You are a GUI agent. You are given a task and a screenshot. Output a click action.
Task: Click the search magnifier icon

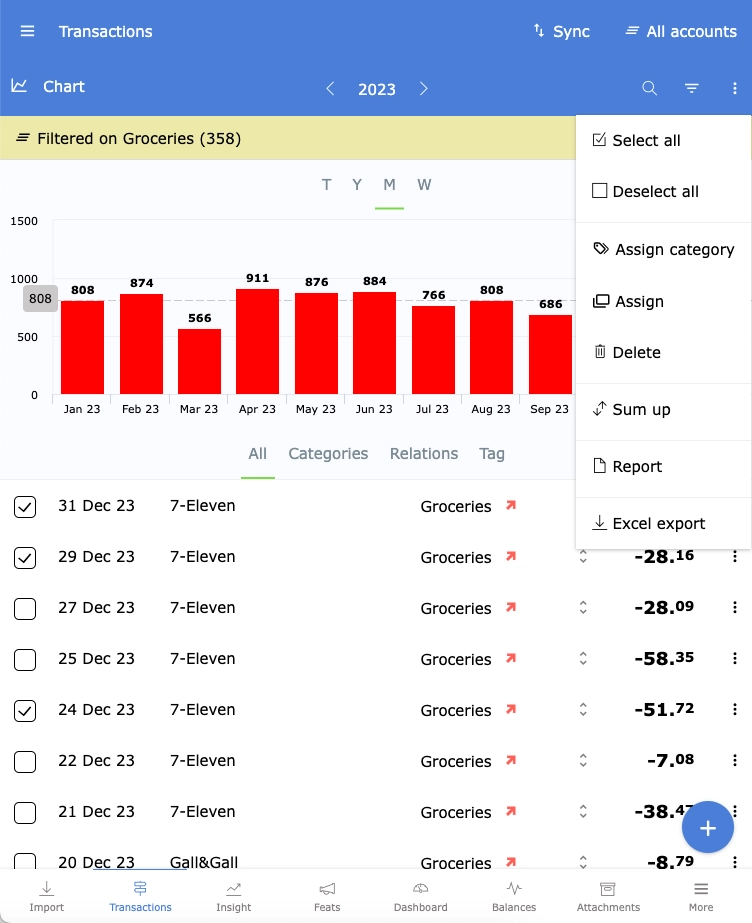click(x=649, y=88)
